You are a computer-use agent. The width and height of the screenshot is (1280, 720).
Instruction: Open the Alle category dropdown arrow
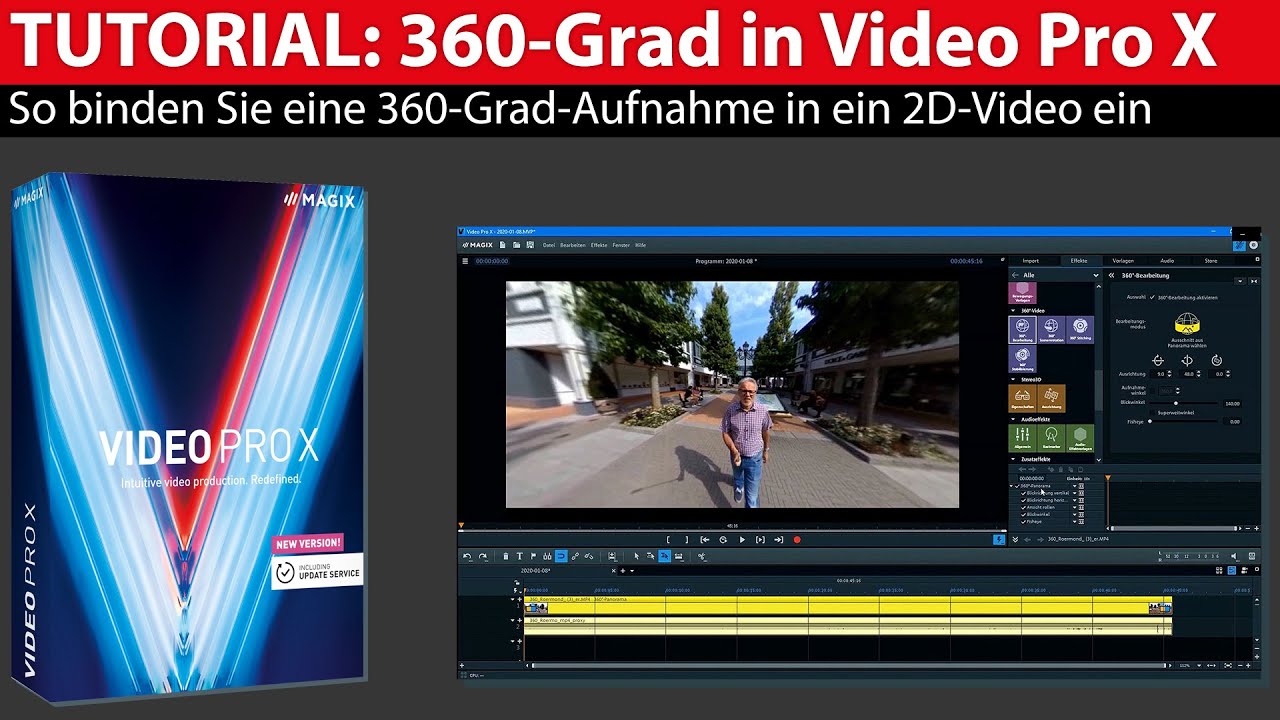1096,275
